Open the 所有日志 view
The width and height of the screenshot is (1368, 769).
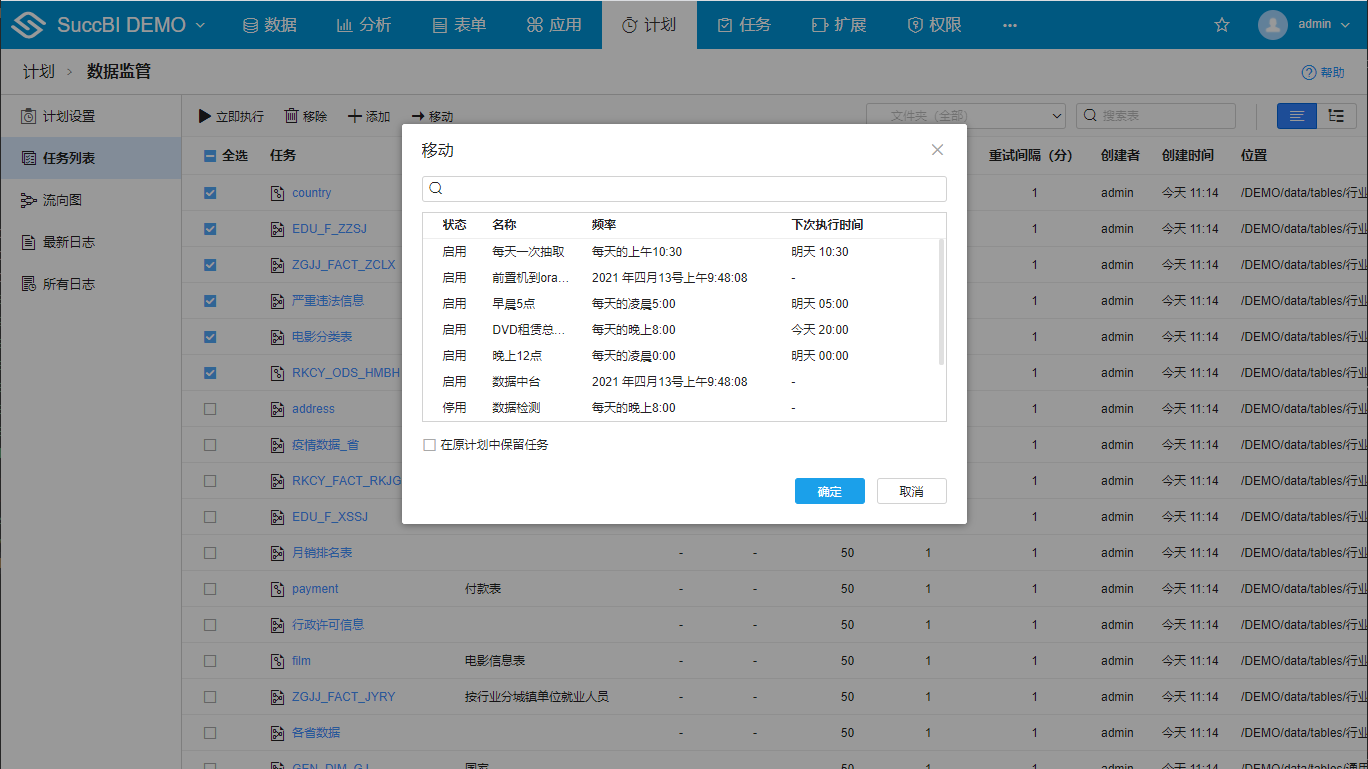63,283
